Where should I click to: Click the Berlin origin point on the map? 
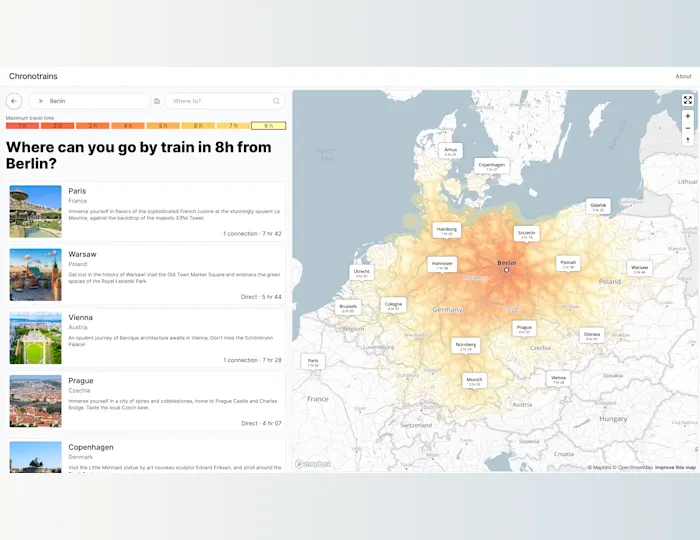pos(506,270)
